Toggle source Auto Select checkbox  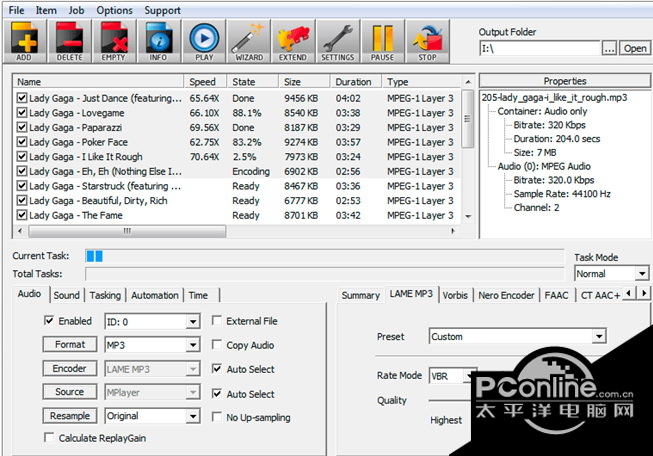217,393
